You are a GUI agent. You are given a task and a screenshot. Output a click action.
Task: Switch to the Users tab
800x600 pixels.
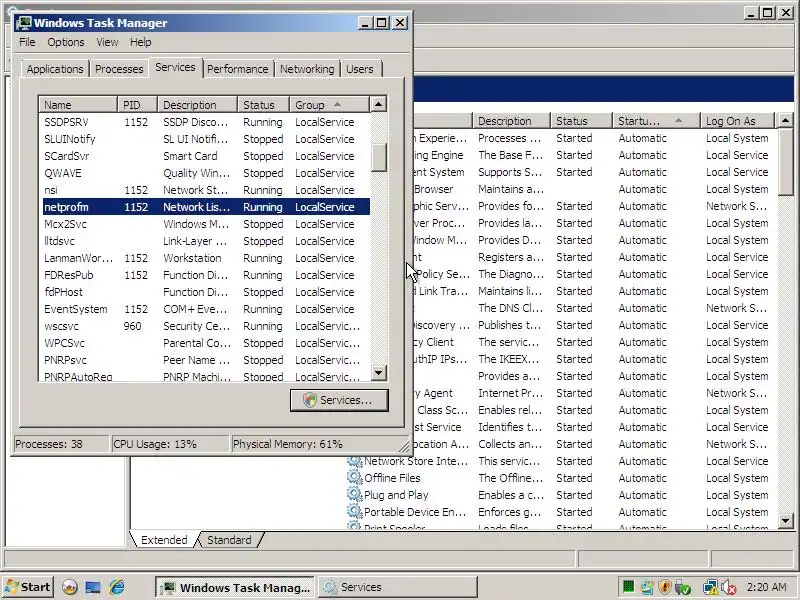click(360, 69)
